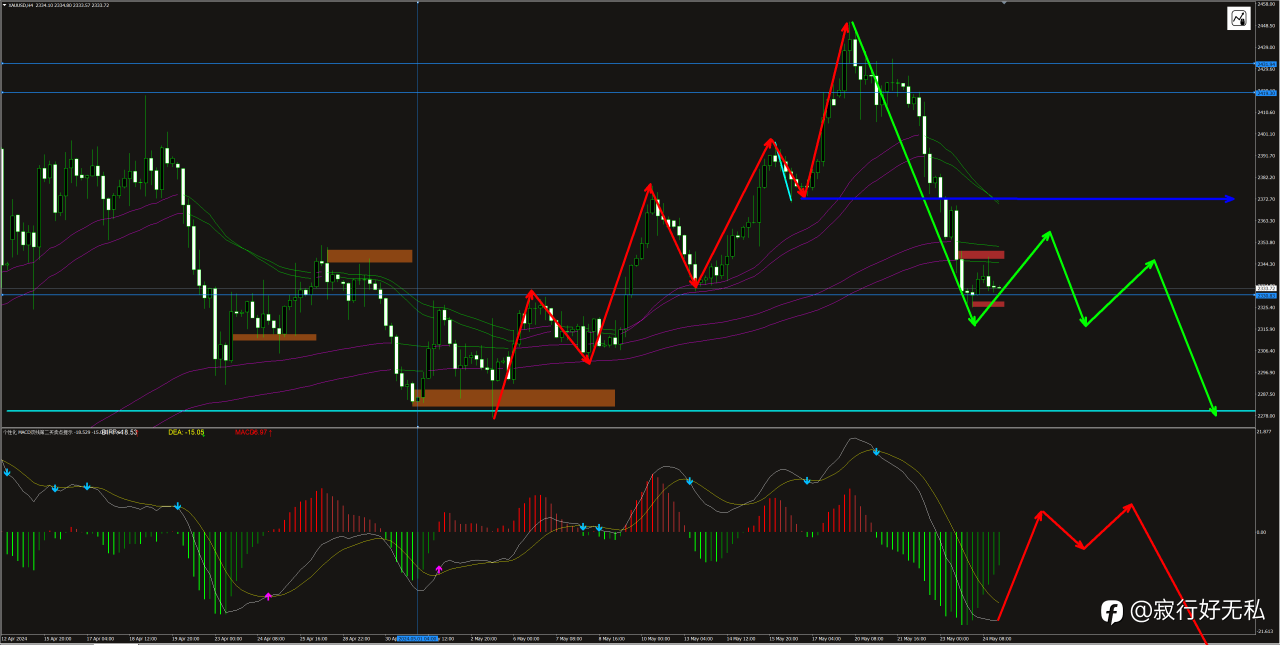Click the 12 Apr 2024 date on time axis

coord(15,638)
